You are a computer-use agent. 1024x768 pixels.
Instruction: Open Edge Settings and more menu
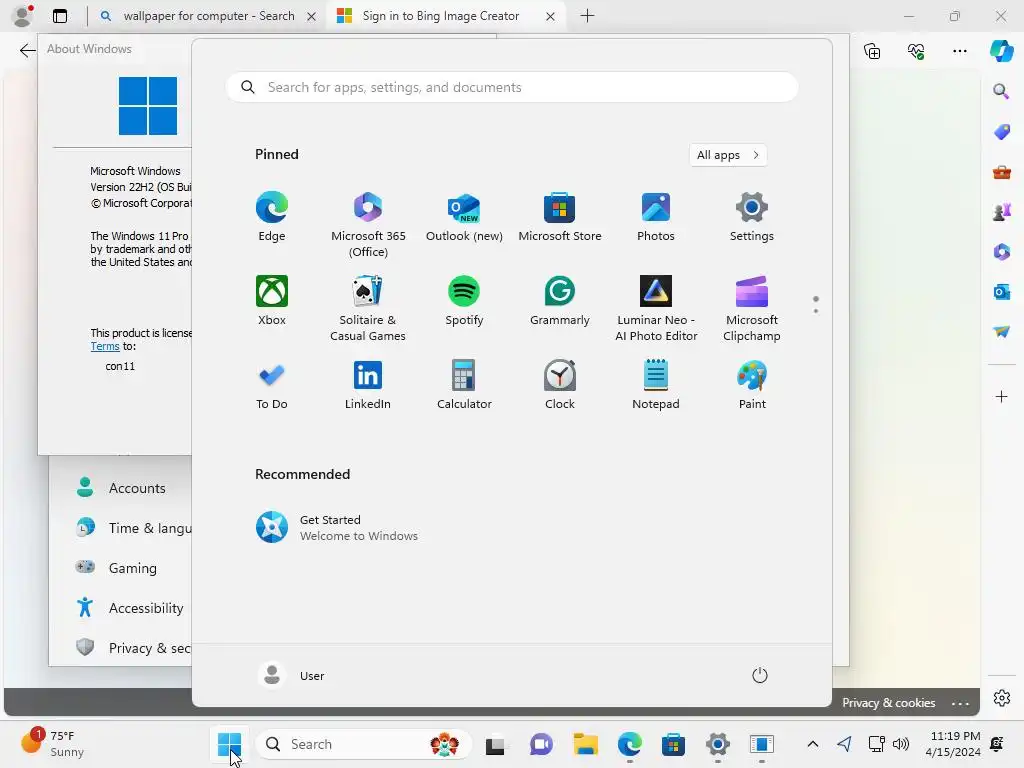pyautogui.click(x=959, y=50)
